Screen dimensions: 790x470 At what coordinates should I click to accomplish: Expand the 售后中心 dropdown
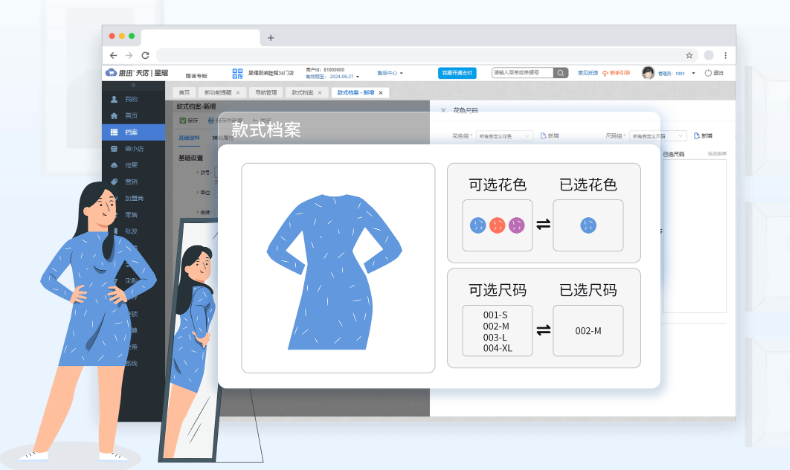[x=390, y=73]
